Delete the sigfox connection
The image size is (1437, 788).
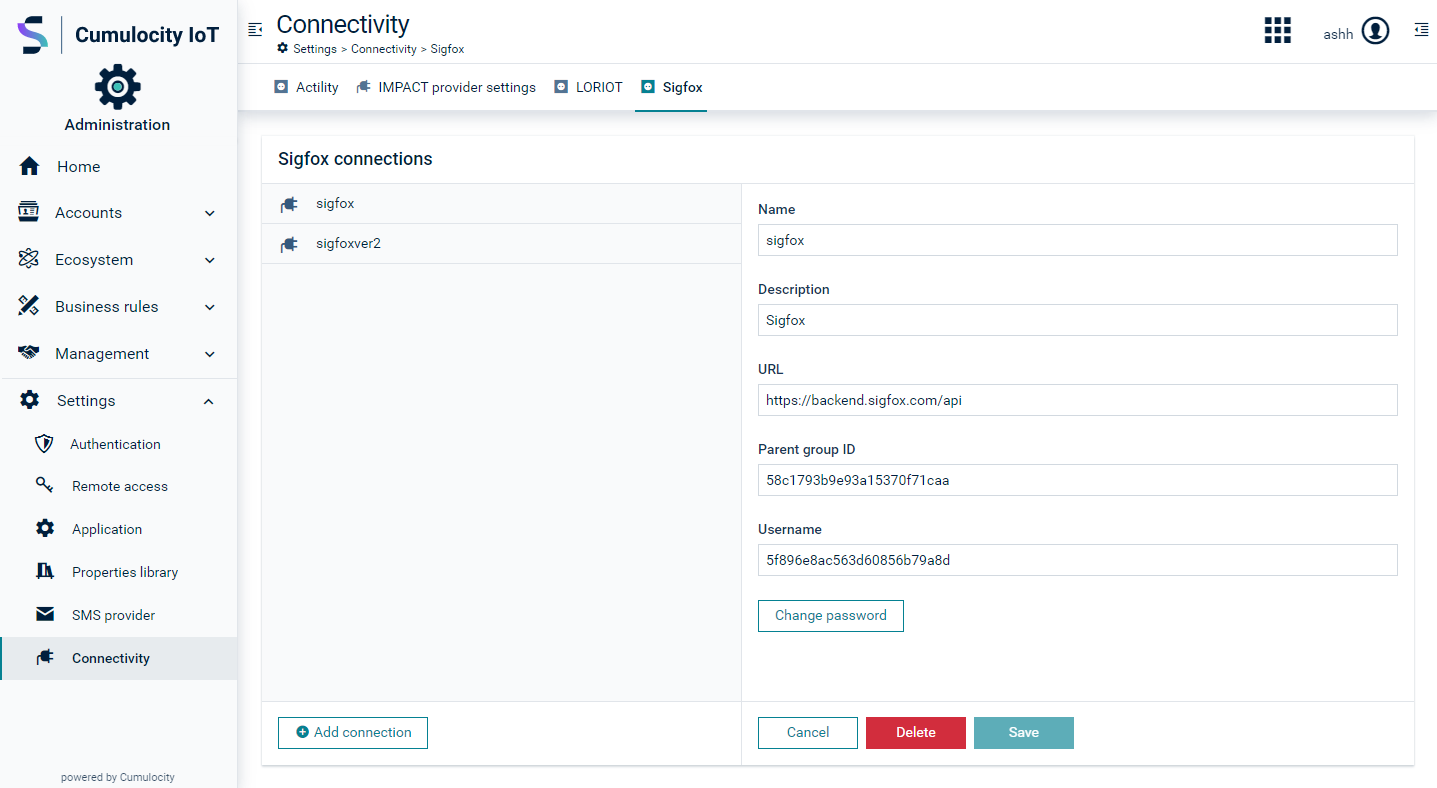pyautogui.click(x=916, y=733)
